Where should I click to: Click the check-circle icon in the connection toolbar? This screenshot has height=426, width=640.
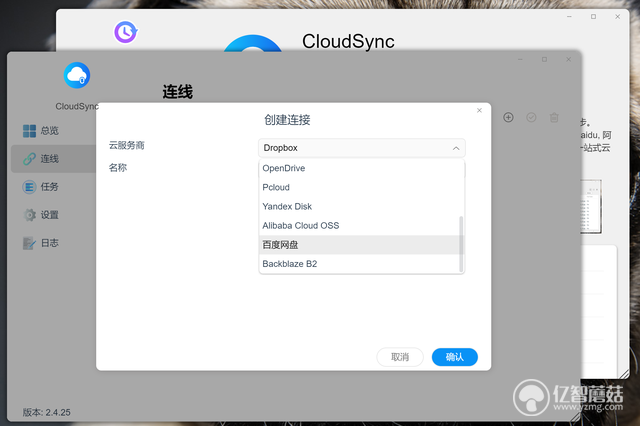(x=531, y=118)
